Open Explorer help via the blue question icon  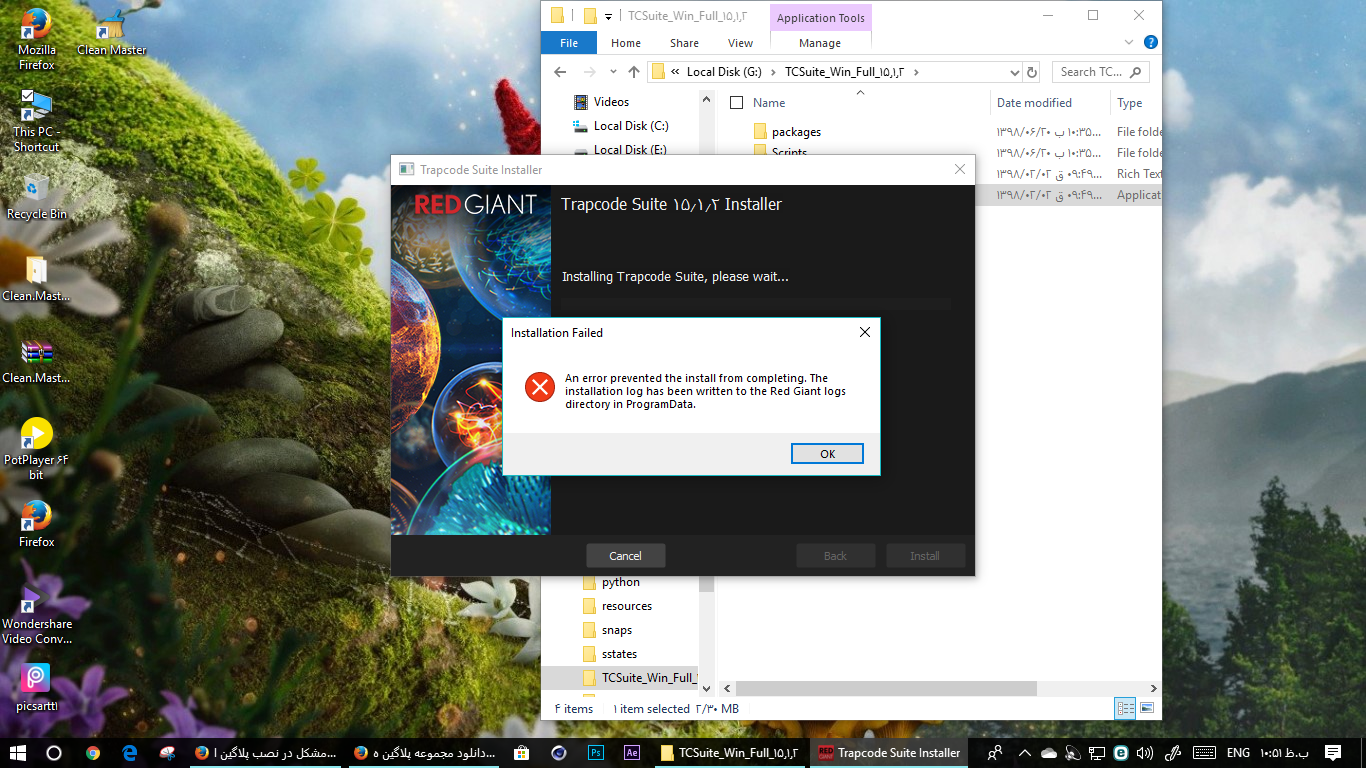[x=1151, y=43]
